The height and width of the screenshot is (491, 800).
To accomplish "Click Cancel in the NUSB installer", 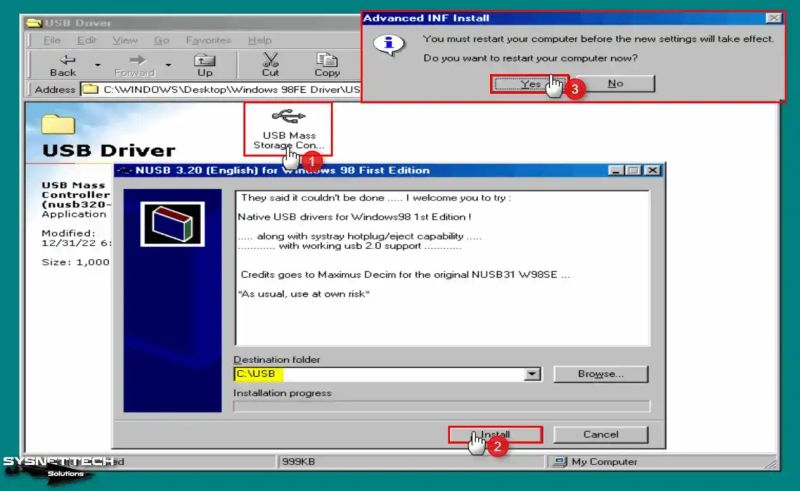I will pos(601,434).
